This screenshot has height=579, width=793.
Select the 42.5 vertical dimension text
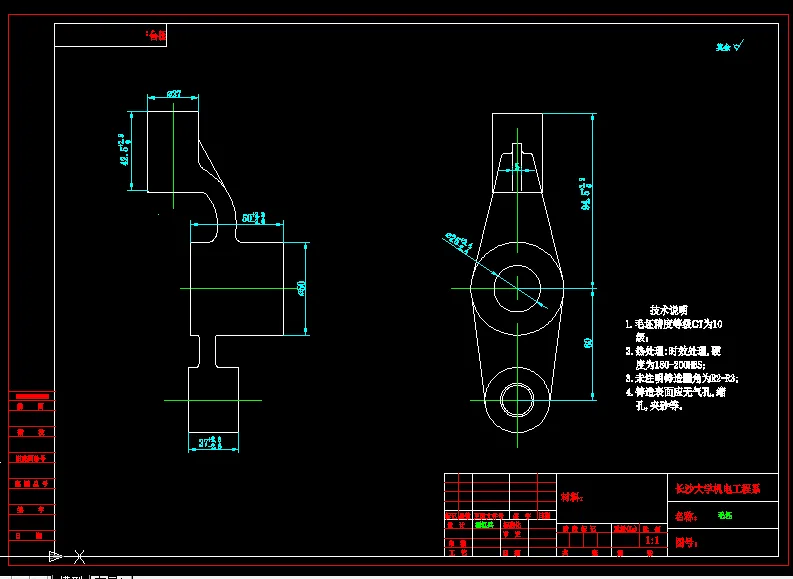tap(124, 150)
